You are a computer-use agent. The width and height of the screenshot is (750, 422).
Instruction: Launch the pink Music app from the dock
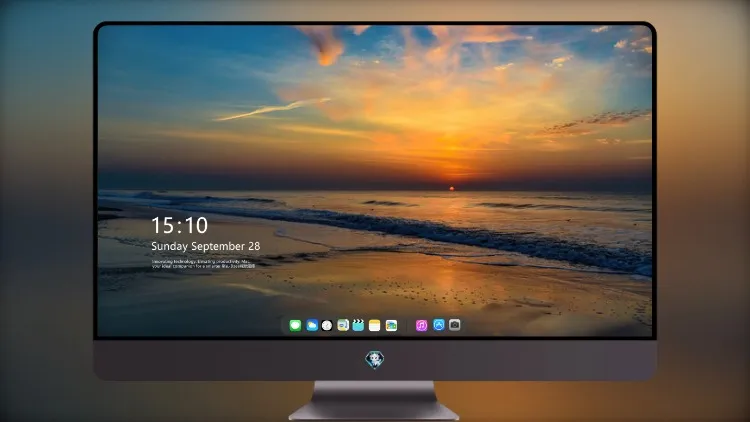[x=421, y=325]
